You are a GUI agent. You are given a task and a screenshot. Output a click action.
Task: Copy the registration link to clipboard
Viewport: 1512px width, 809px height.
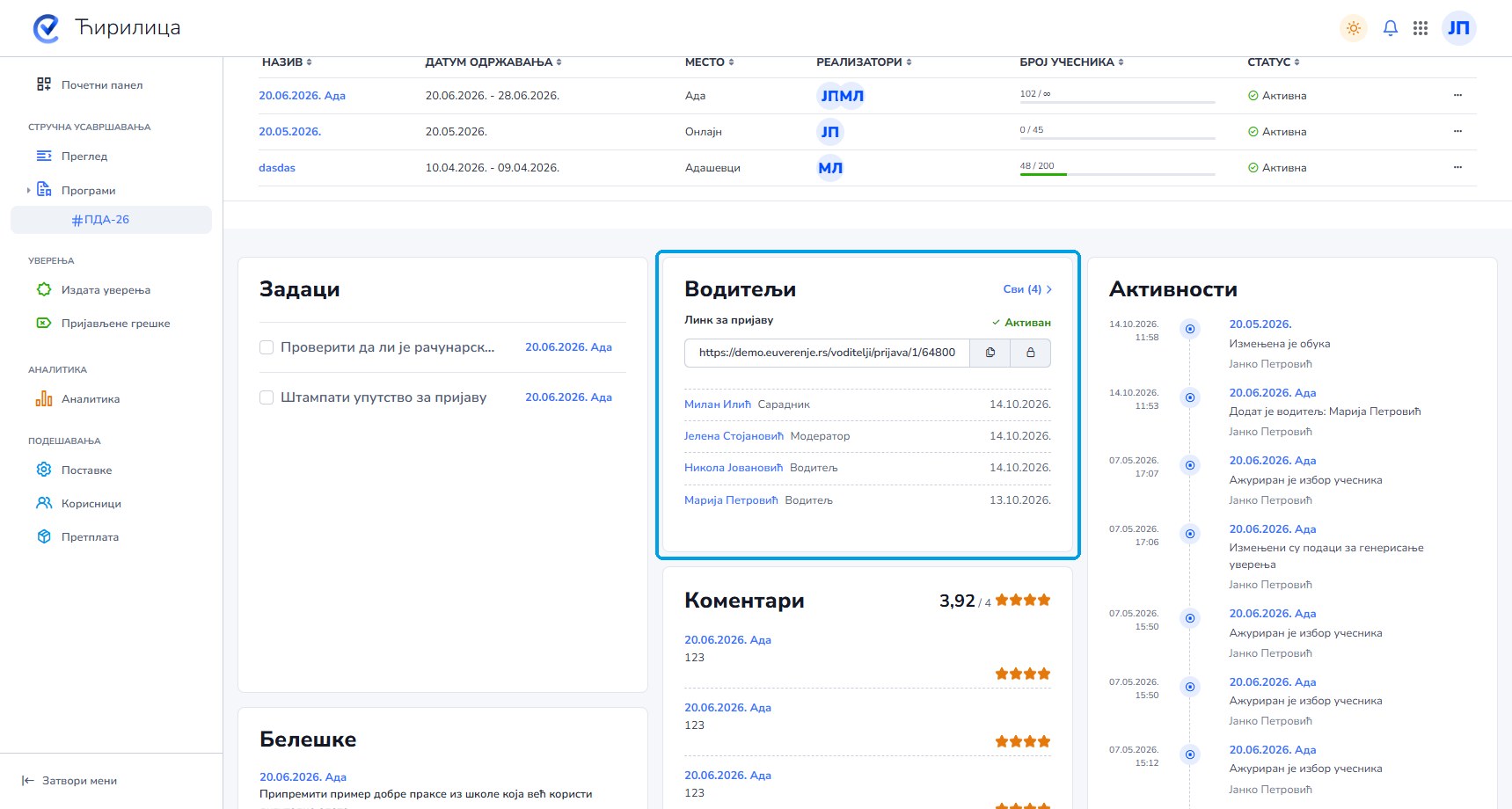990,353
